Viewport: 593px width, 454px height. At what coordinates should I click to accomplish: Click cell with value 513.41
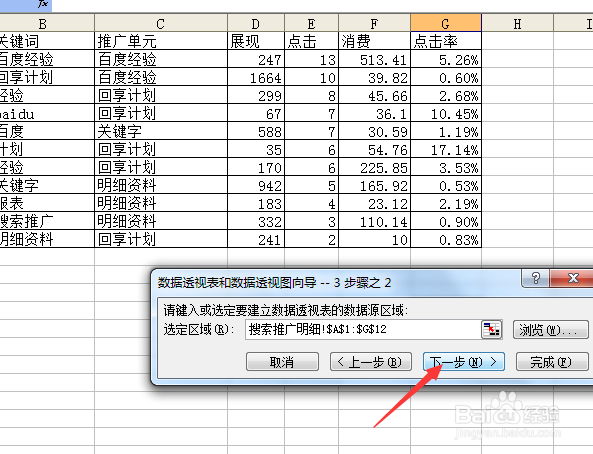(x=374, y=59)
